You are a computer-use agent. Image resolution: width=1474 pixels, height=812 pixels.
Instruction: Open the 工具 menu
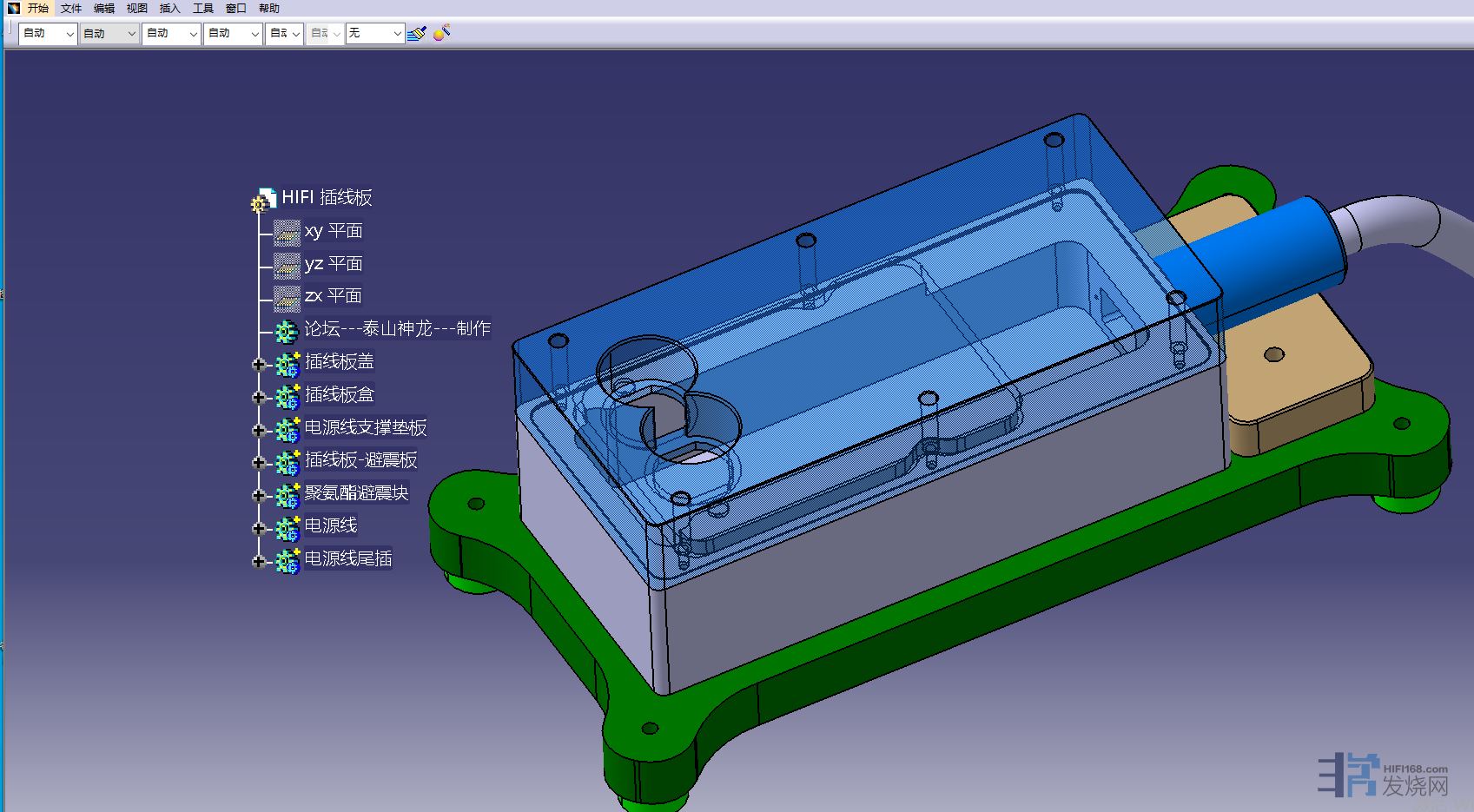[x=203, y=8]
